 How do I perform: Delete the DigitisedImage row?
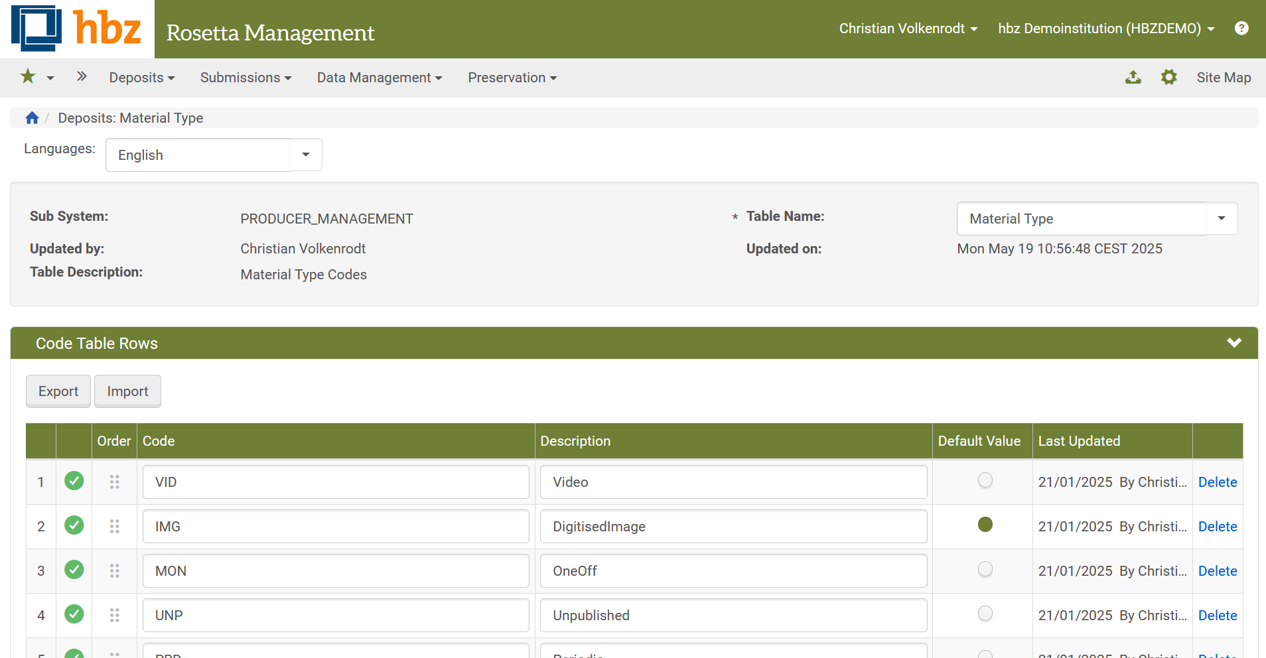pyautogui.click(x=1217, y=526)
